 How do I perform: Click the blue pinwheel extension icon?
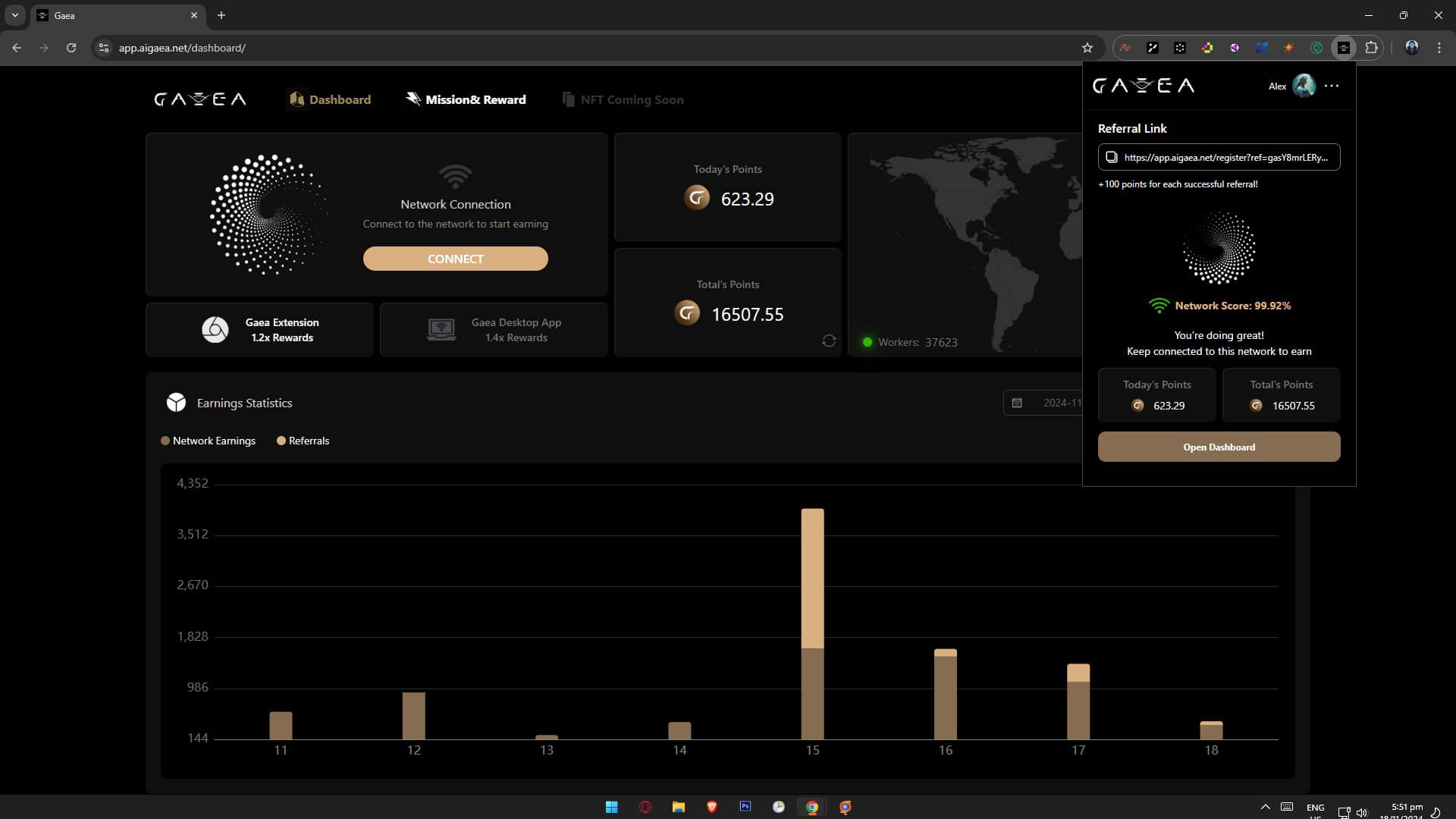1261,48
